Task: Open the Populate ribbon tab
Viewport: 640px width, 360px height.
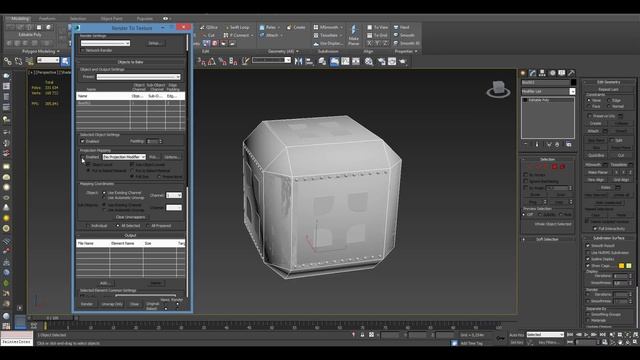Action: 144,19
